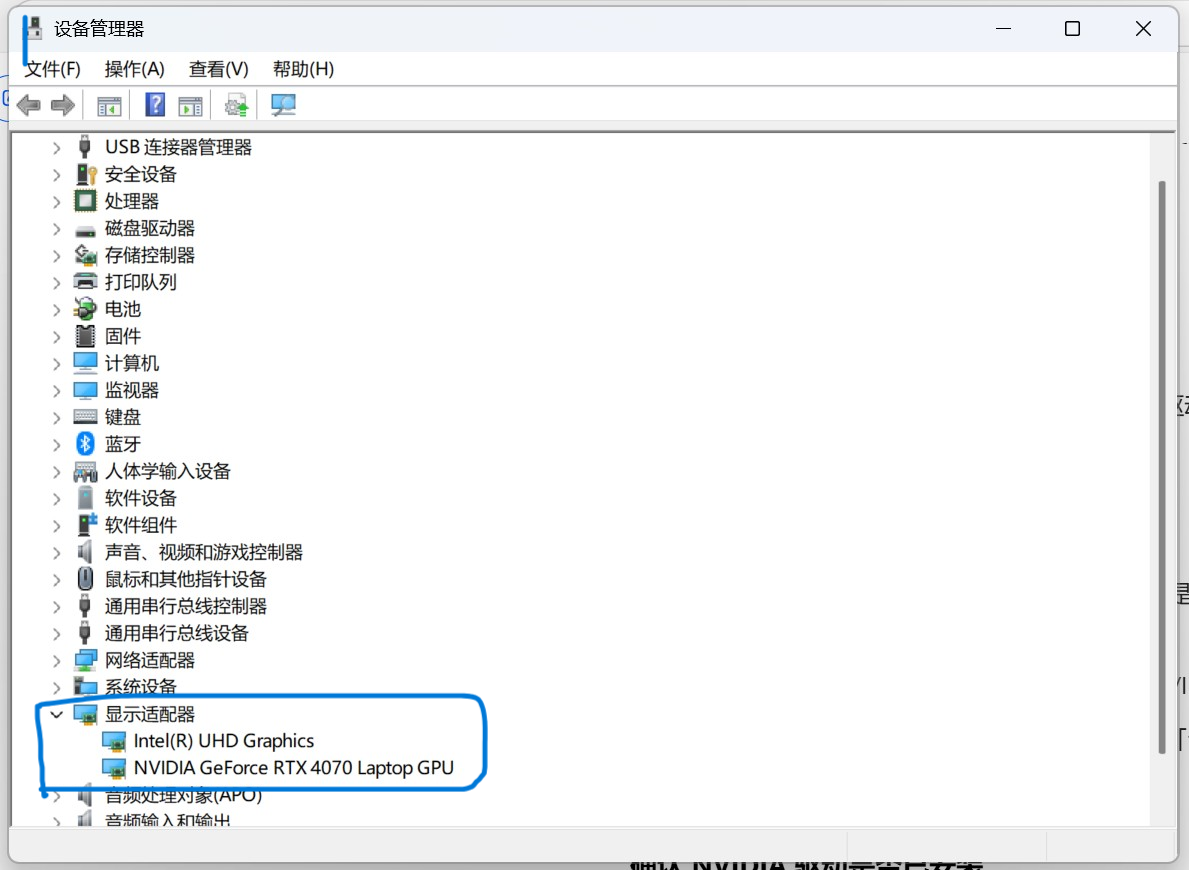Screen dimensions: 1189x870
Task: Select the 人体学输入设备 tree item
Action: coord(168,471)
